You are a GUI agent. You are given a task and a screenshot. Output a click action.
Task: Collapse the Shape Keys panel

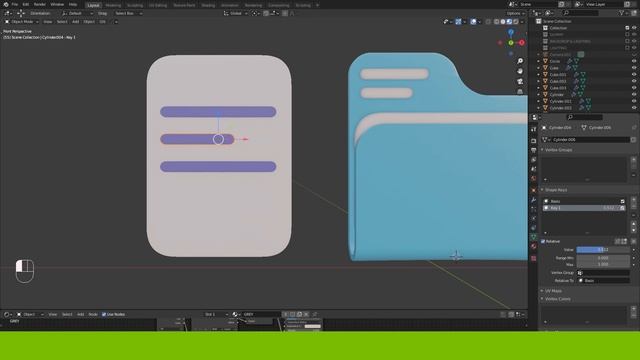click(554, 190)
